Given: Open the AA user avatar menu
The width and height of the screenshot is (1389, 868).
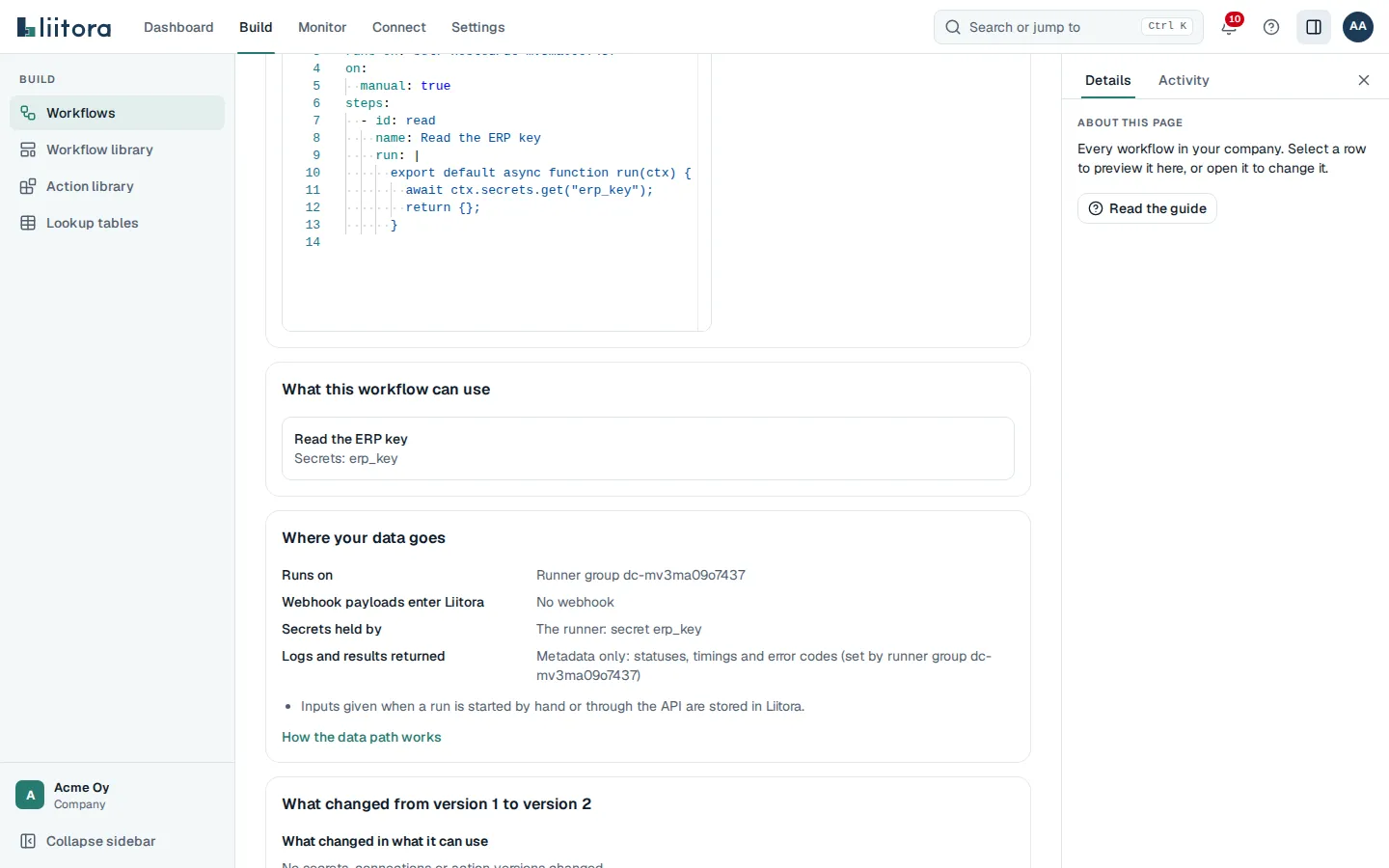Looking at the screenshot, I should (x=1358, y=27).
